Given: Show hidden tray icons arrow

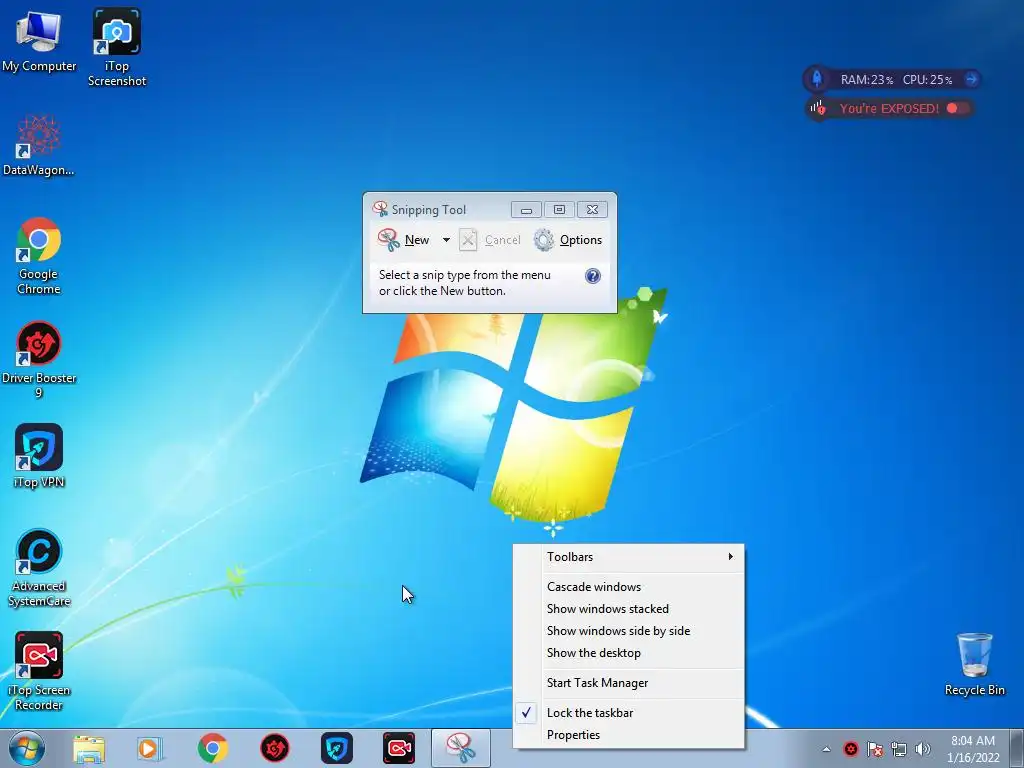Looking at the screenshot, I should tap(826, 749).
